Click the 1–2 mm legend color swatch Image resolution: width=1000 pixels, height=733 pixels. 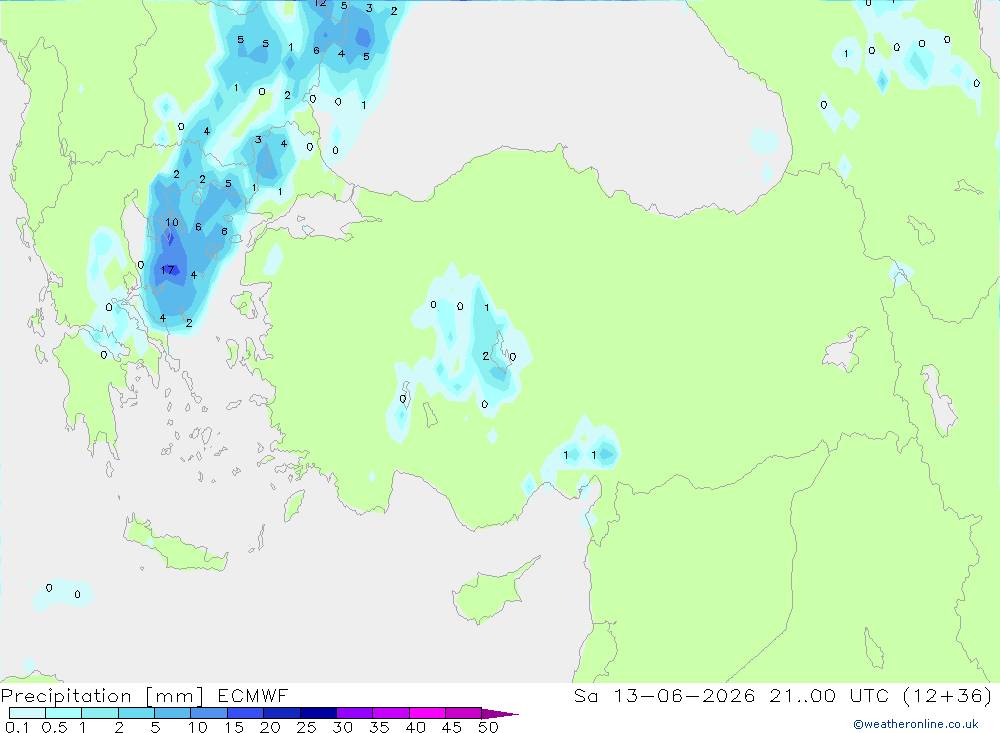pos(99,713)
